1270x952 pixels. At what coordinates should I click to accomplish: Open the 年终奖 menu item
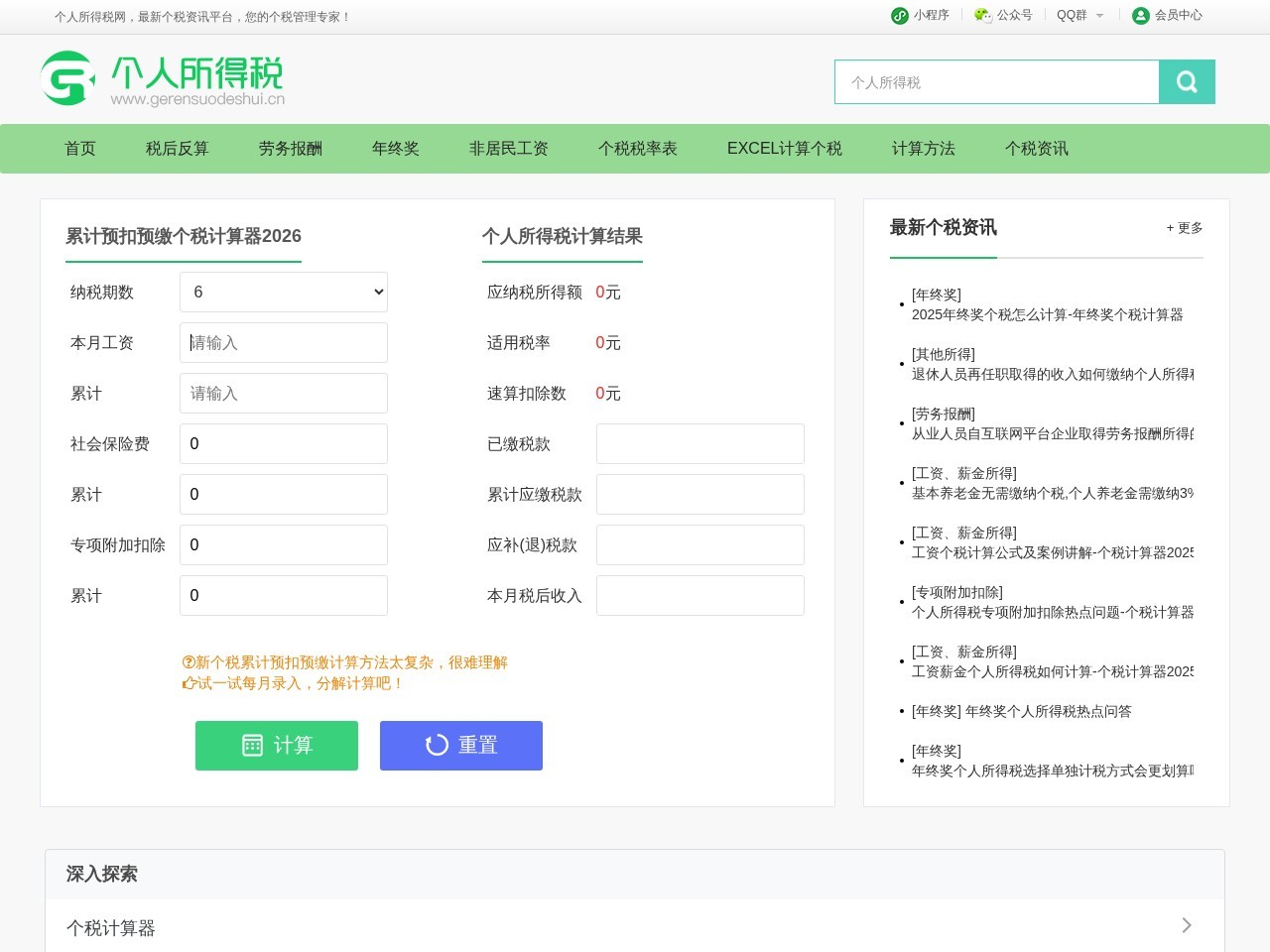point(396,149)
